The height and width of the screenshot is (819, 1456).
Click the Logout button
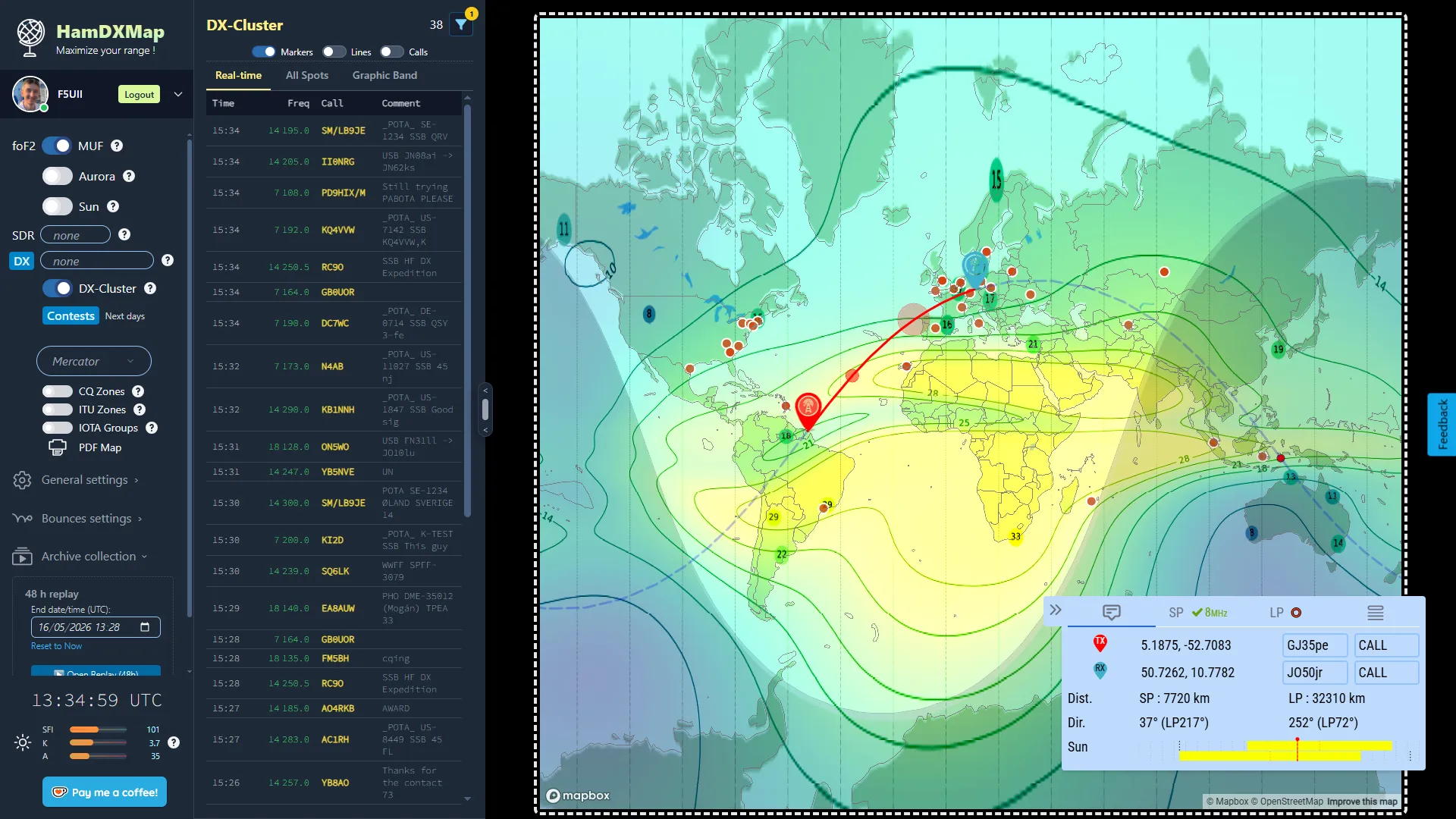pyautogui.click(x=140, y=94)
